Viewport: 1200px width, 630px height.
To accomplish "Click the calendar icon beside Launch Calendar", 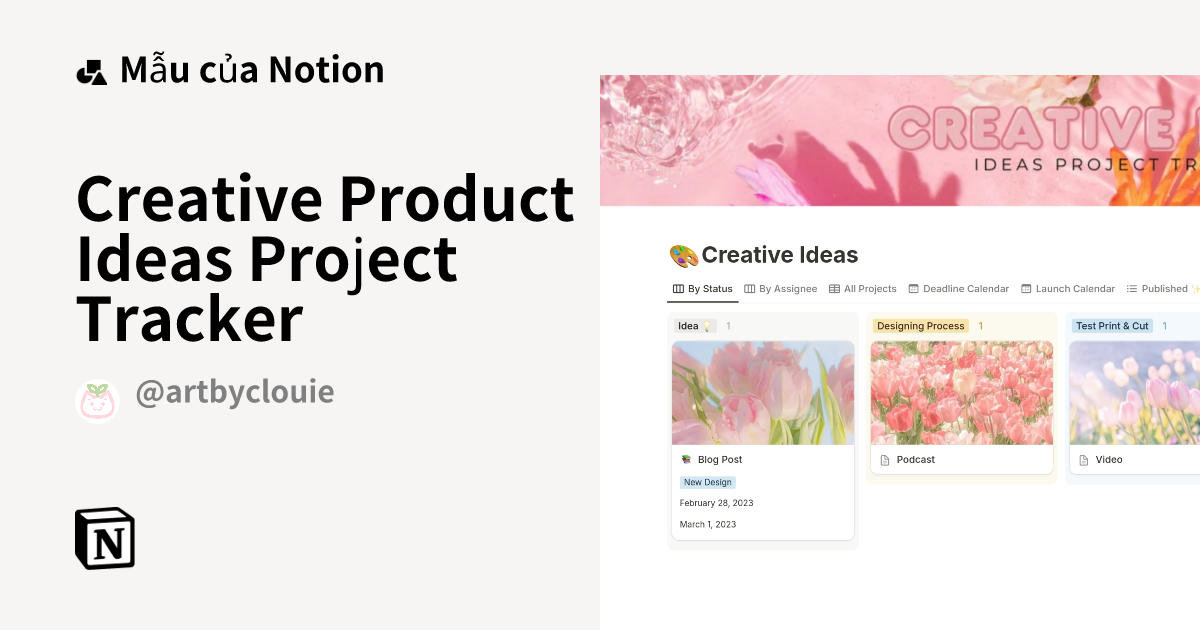I will 1027,288.
